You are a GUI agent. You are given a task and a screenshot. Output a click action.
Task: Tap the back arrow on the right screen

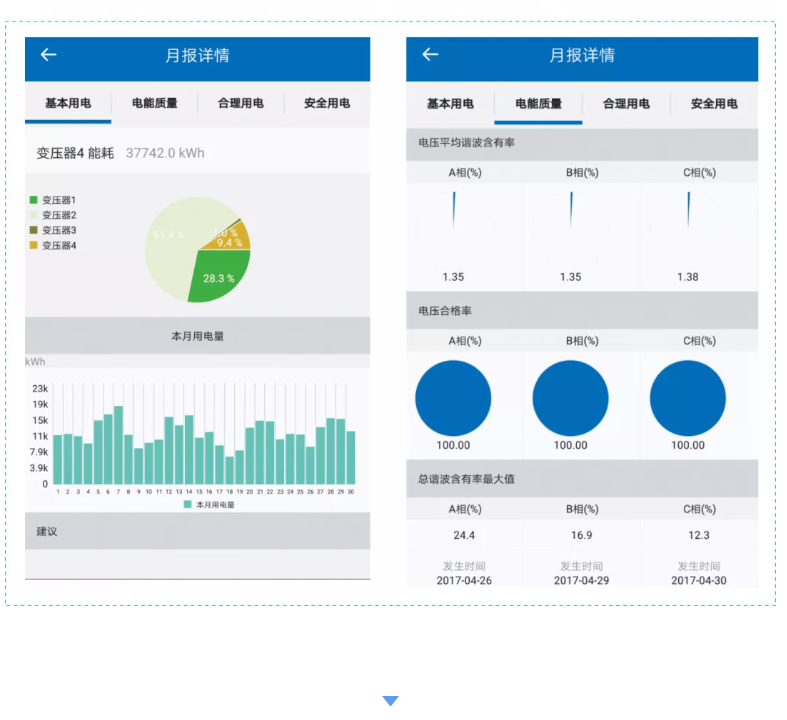pos(430,54)
